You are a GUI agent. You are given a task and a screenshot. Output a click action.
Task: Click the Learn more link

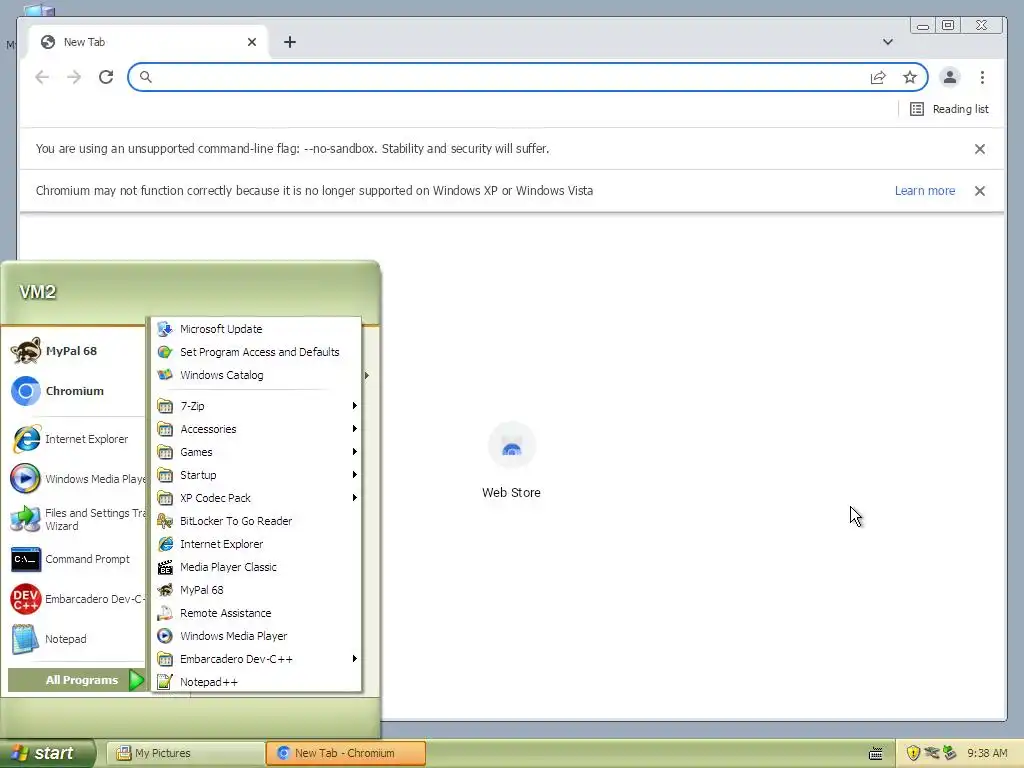[x=925, y=191]
